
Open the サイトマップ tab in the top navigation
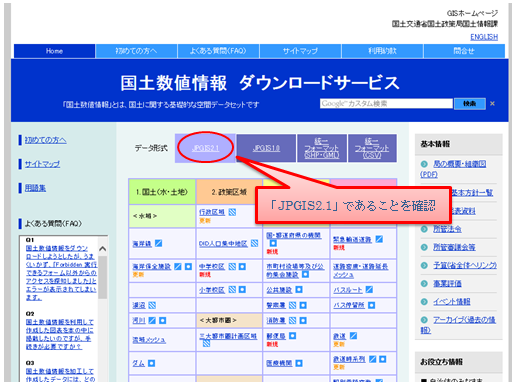(x=300, y=51)
